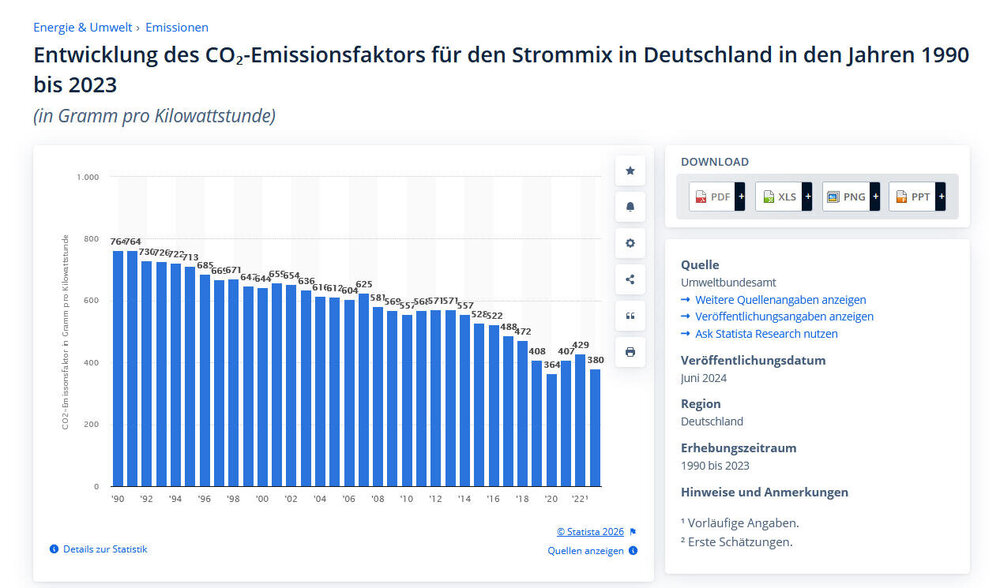This screenshot has height=588, width=1000.
Task: Share this statistic using the share icon
Action: click(630, 279)
